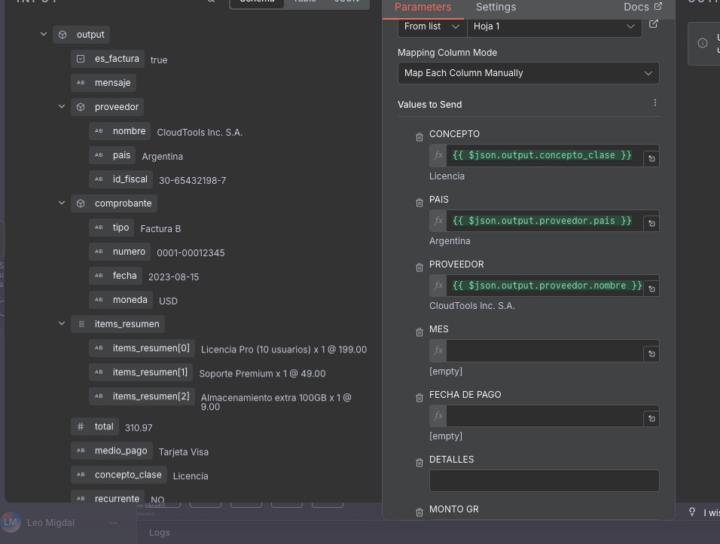Reset the CONCEPTO field value
This screenshot has height=544, width=720.
[651, 159]
